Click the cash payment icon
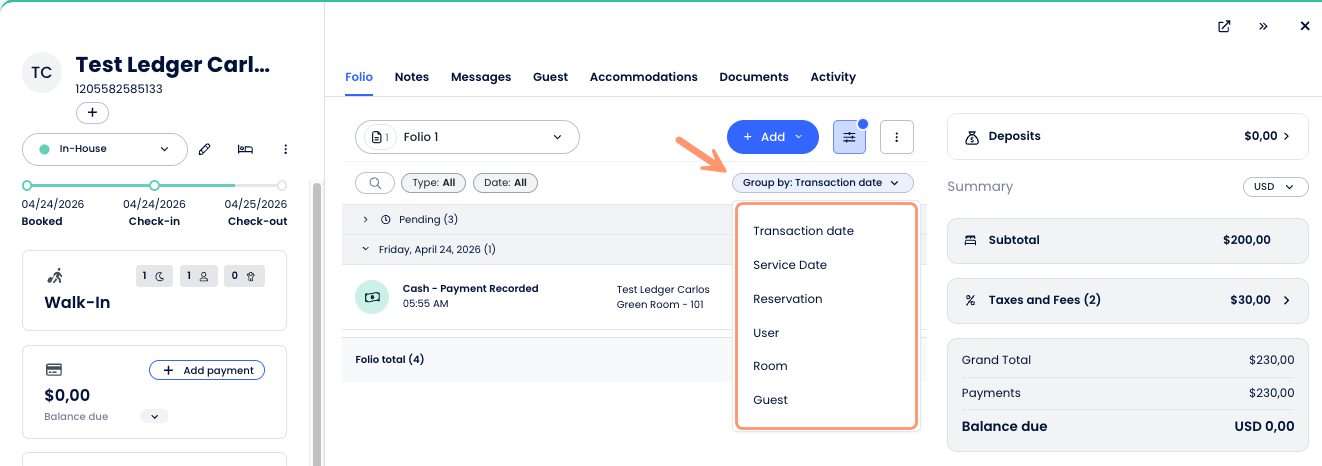1322x466 pixels. click(x=372, y=297)
